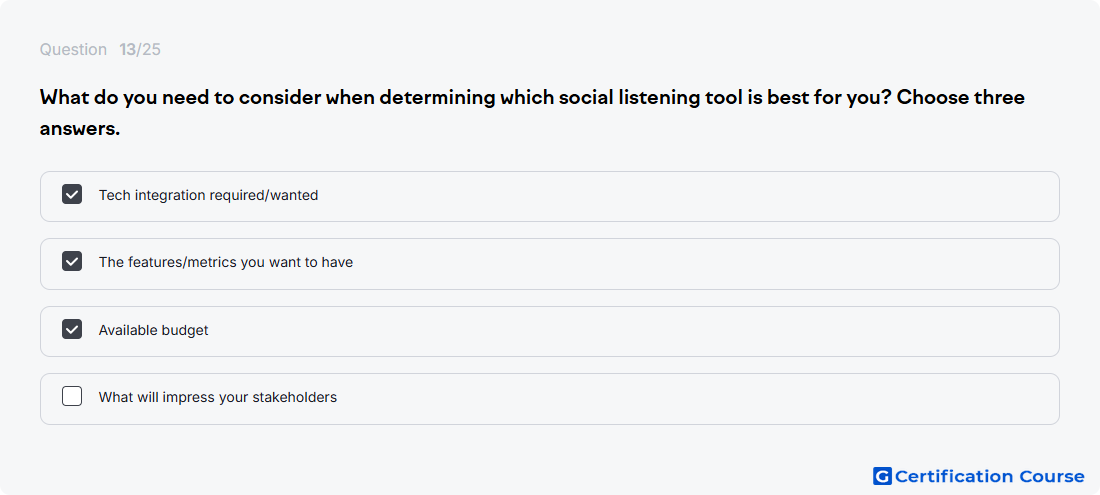This screenshot has height=495, width=1100.
Task: Click empty area of Tech integration option card
Action: (x=688, y=196)
